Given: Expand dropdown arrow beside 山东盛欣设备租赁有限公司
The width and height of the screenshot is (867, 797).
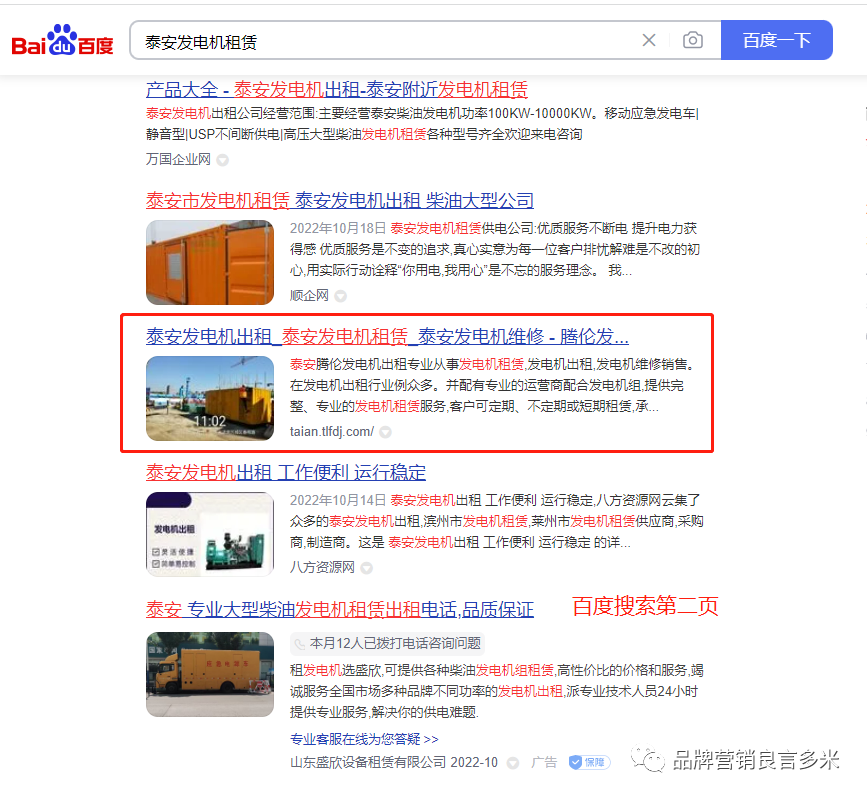Looking at the screenshot, I should (513, 763).
